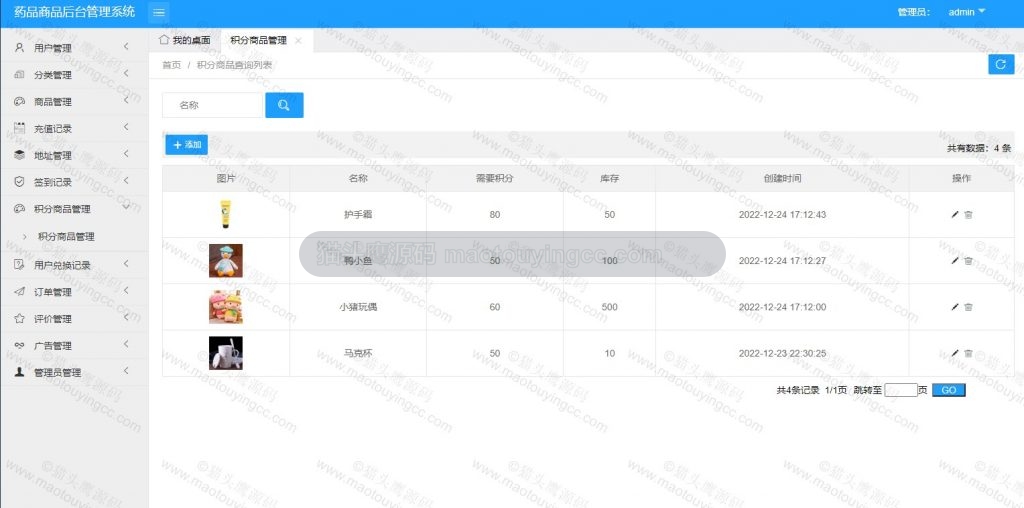Expand the 充值记录 menu chevron
This screenshot has height=508, width=1024.
[126, 127]
